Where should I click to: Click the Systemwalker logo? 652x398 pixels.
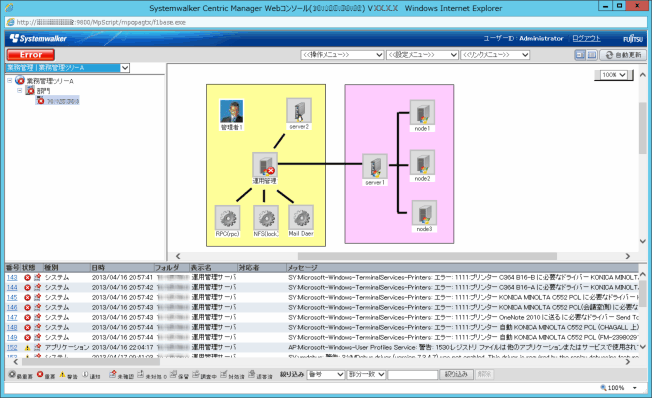coord(38,38)
